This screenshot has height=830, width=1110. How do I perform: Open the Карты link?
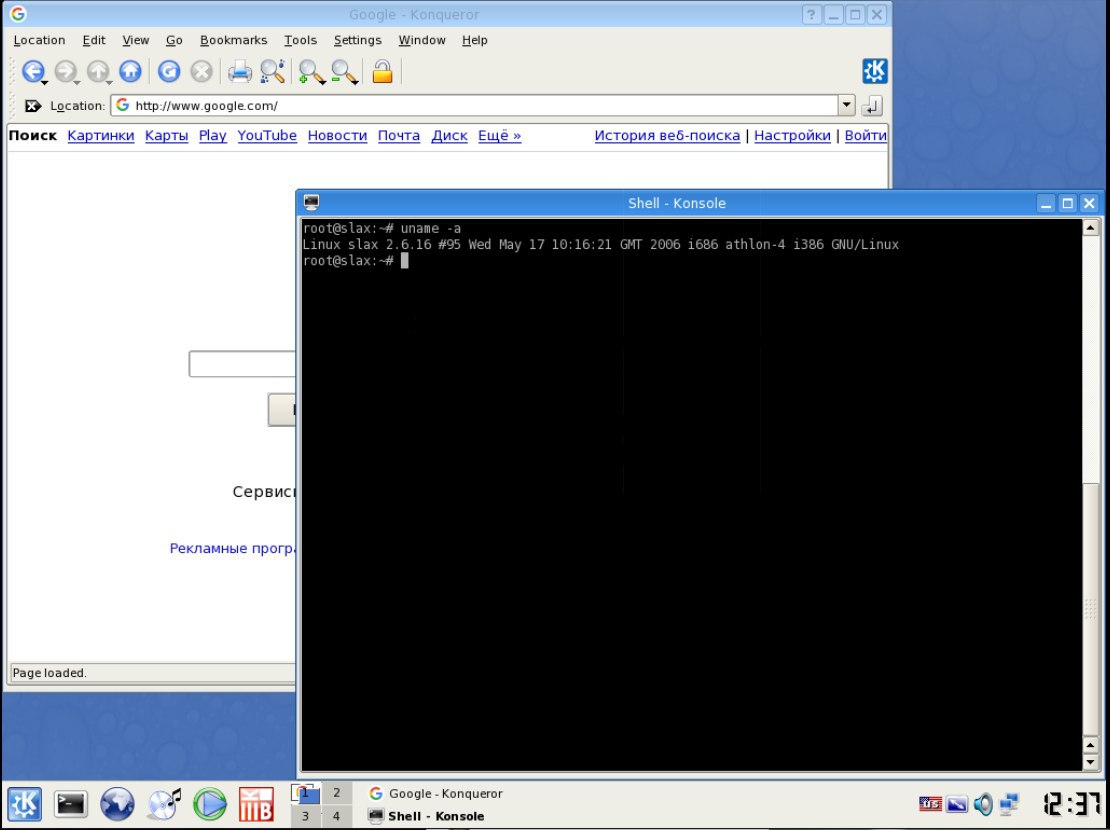point(166,135)
